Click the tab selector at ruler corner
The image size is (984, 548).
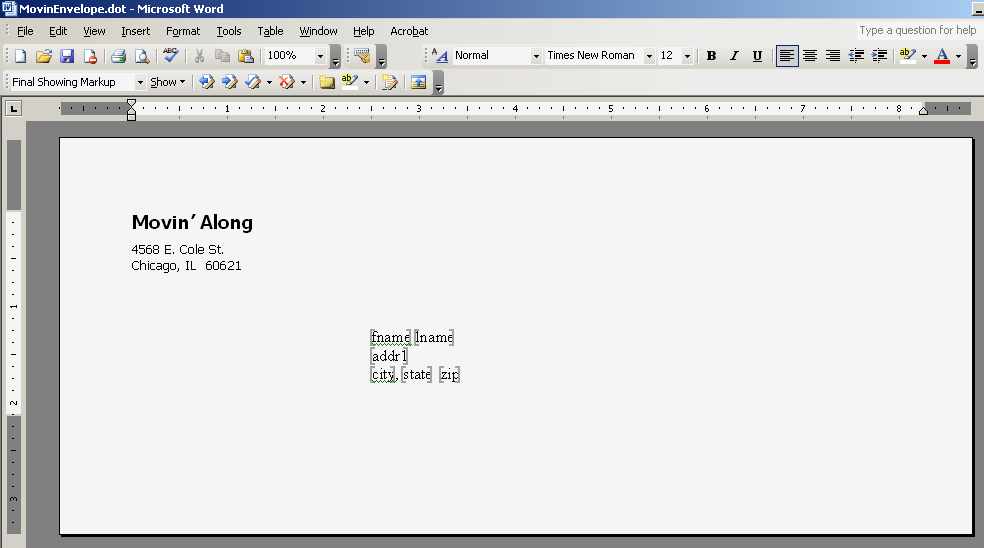pyautogui.click(x=13, y=109)
